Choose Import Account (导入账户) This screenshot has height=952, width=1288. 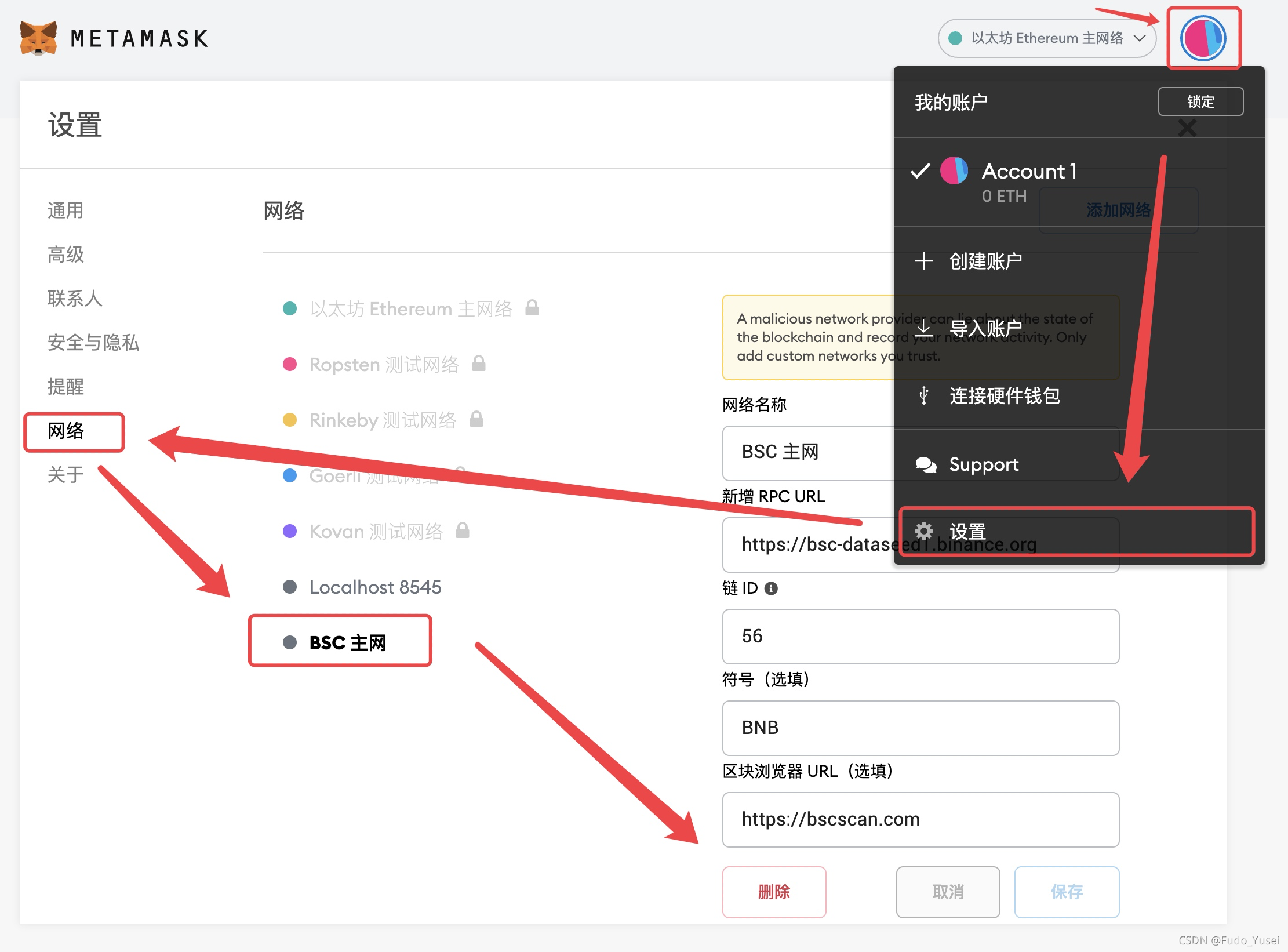[x=1078, y=328]
